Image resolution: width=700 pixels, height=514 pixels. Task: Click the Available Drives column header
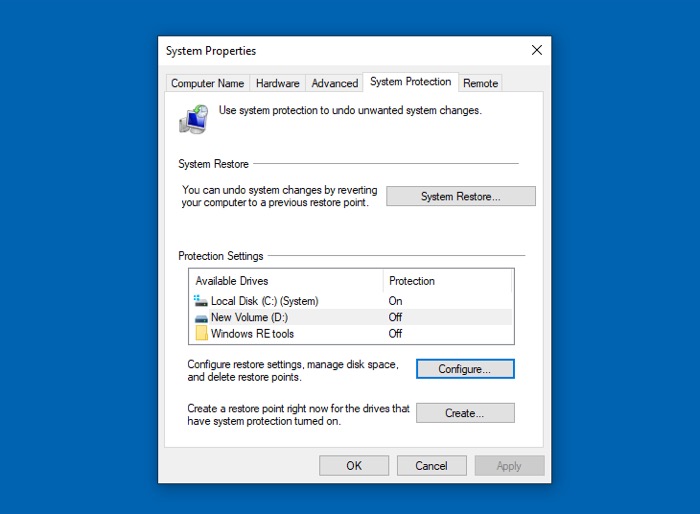[x=286, y=281]
